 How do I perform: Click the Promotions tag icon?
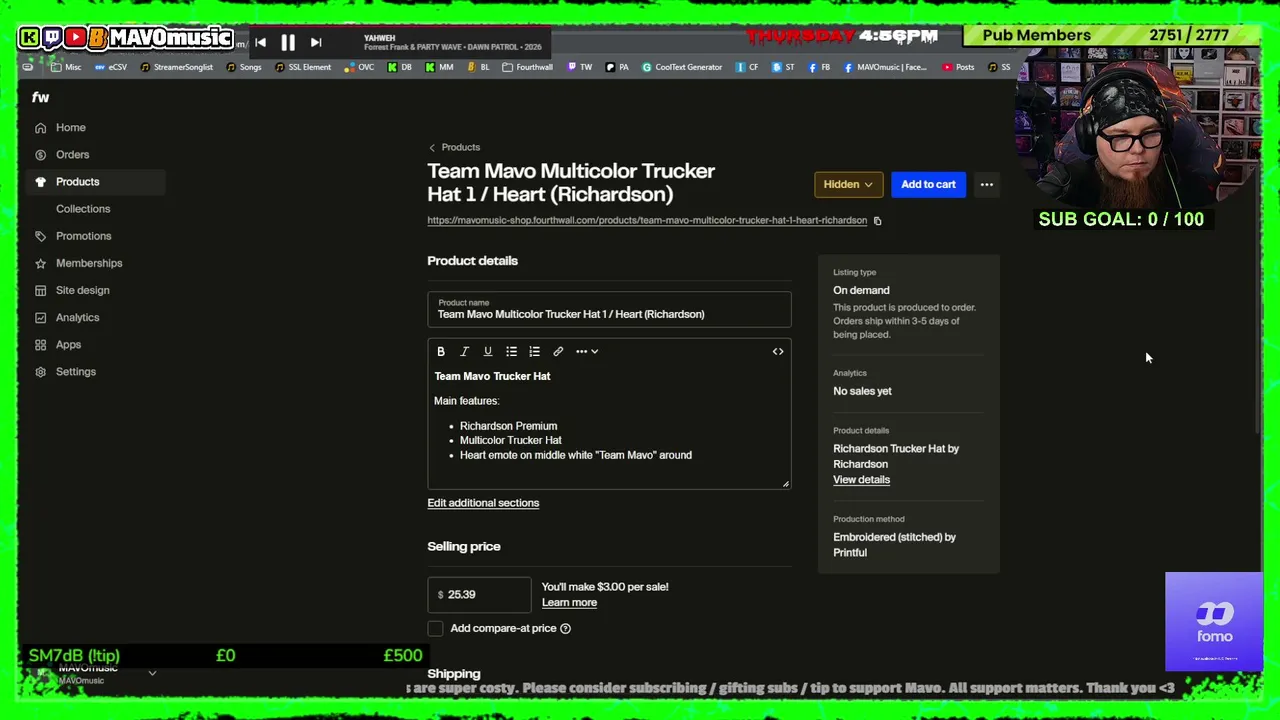coord(40,236)
